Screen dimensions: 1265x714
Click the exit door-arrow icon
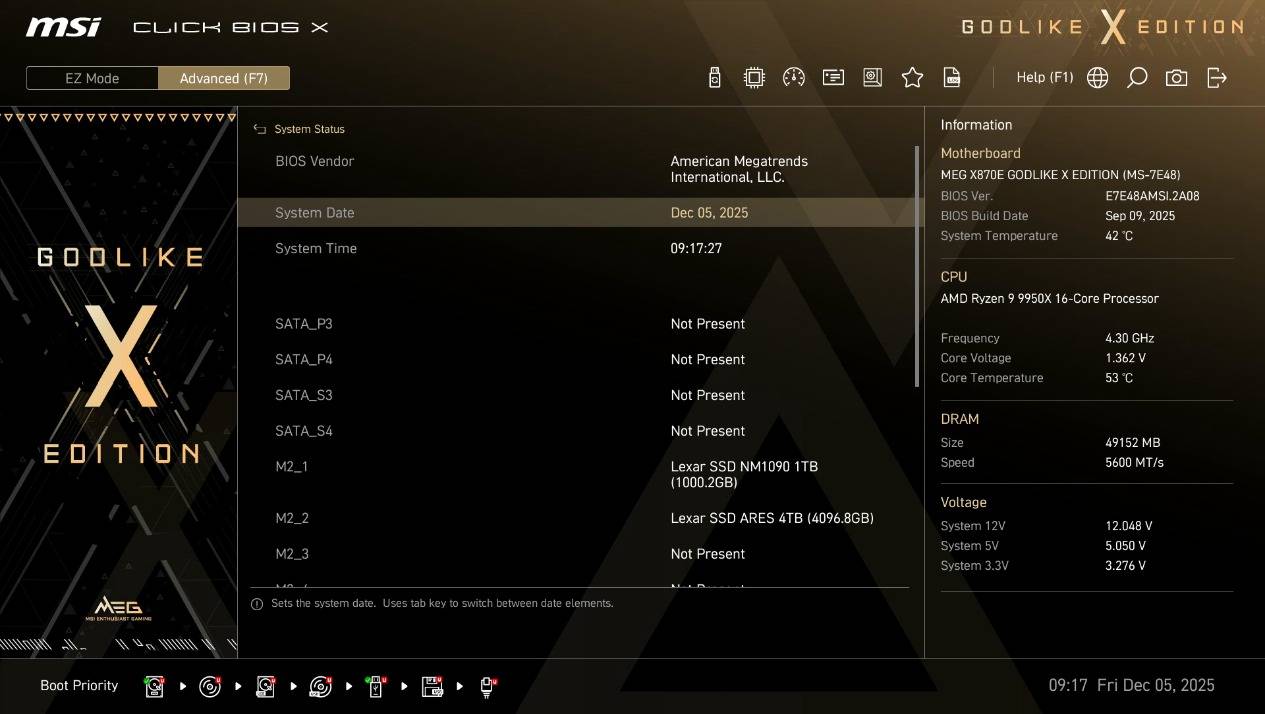(1217, 78)
